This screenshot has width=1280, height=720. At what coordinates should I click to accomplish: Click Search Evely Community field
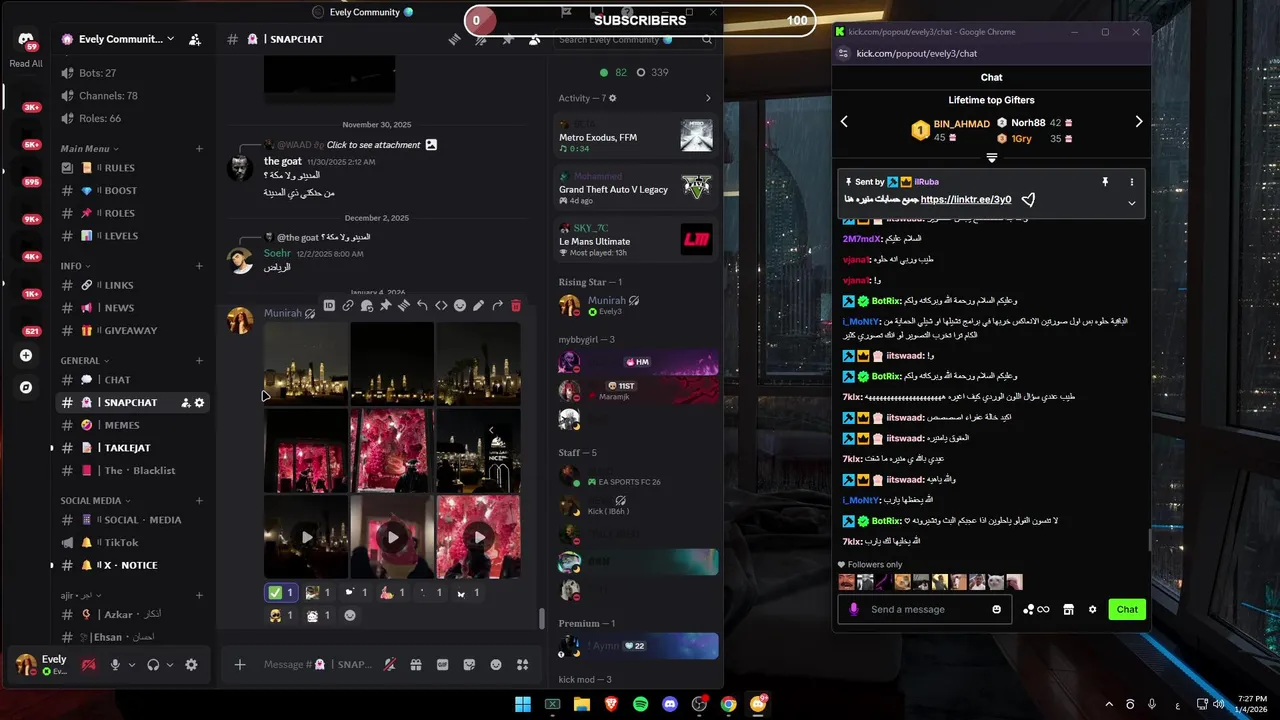click(636, 40)
